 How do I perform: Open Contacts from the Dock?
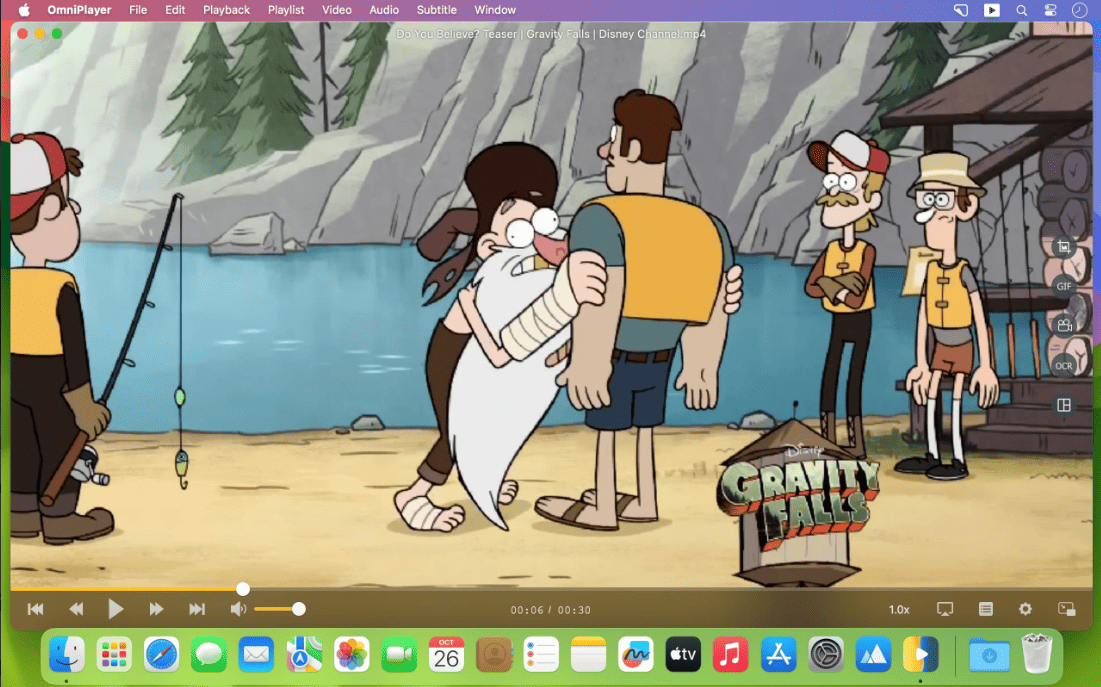[494, 655]
